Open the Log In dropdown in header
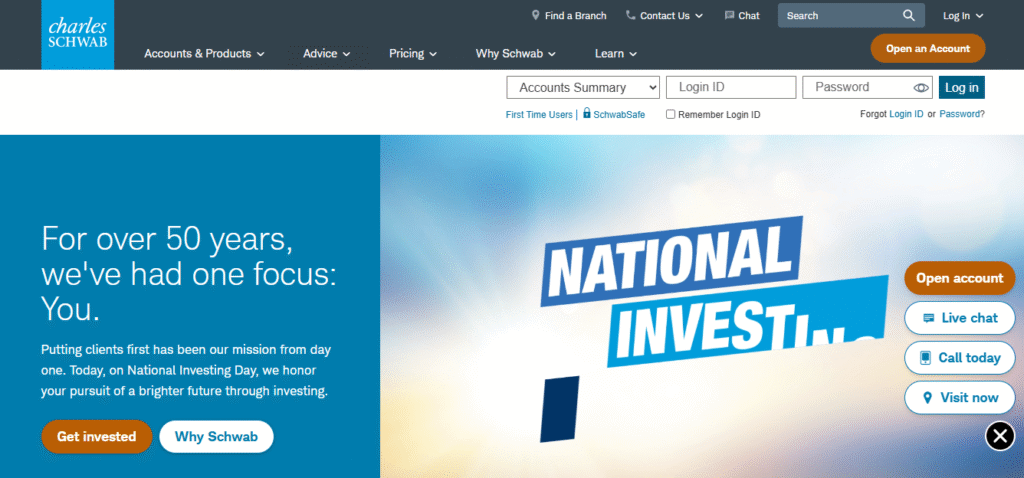 tap(963, 16)
